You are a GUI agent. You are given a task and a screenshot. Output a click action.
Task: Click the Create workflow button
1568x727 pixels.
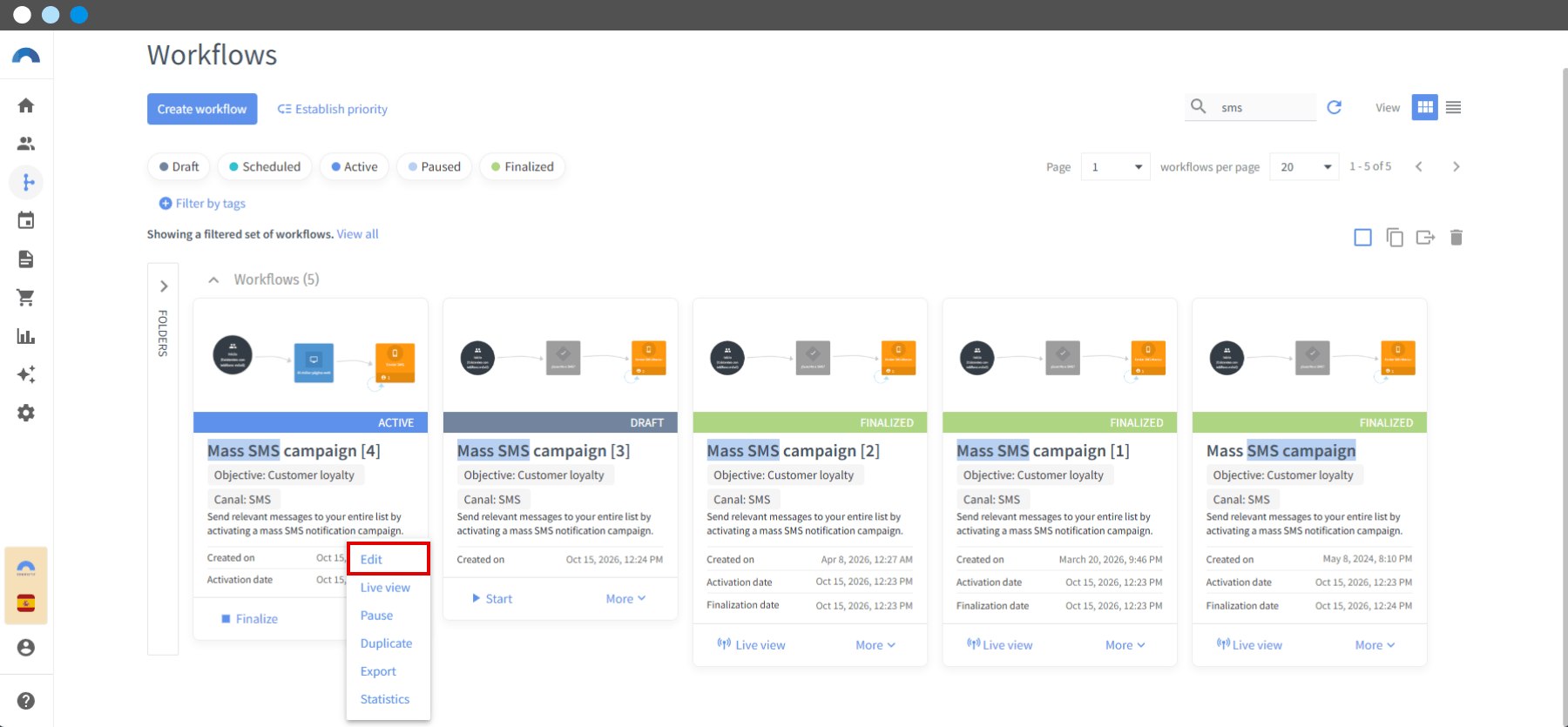tap(202, 109)
